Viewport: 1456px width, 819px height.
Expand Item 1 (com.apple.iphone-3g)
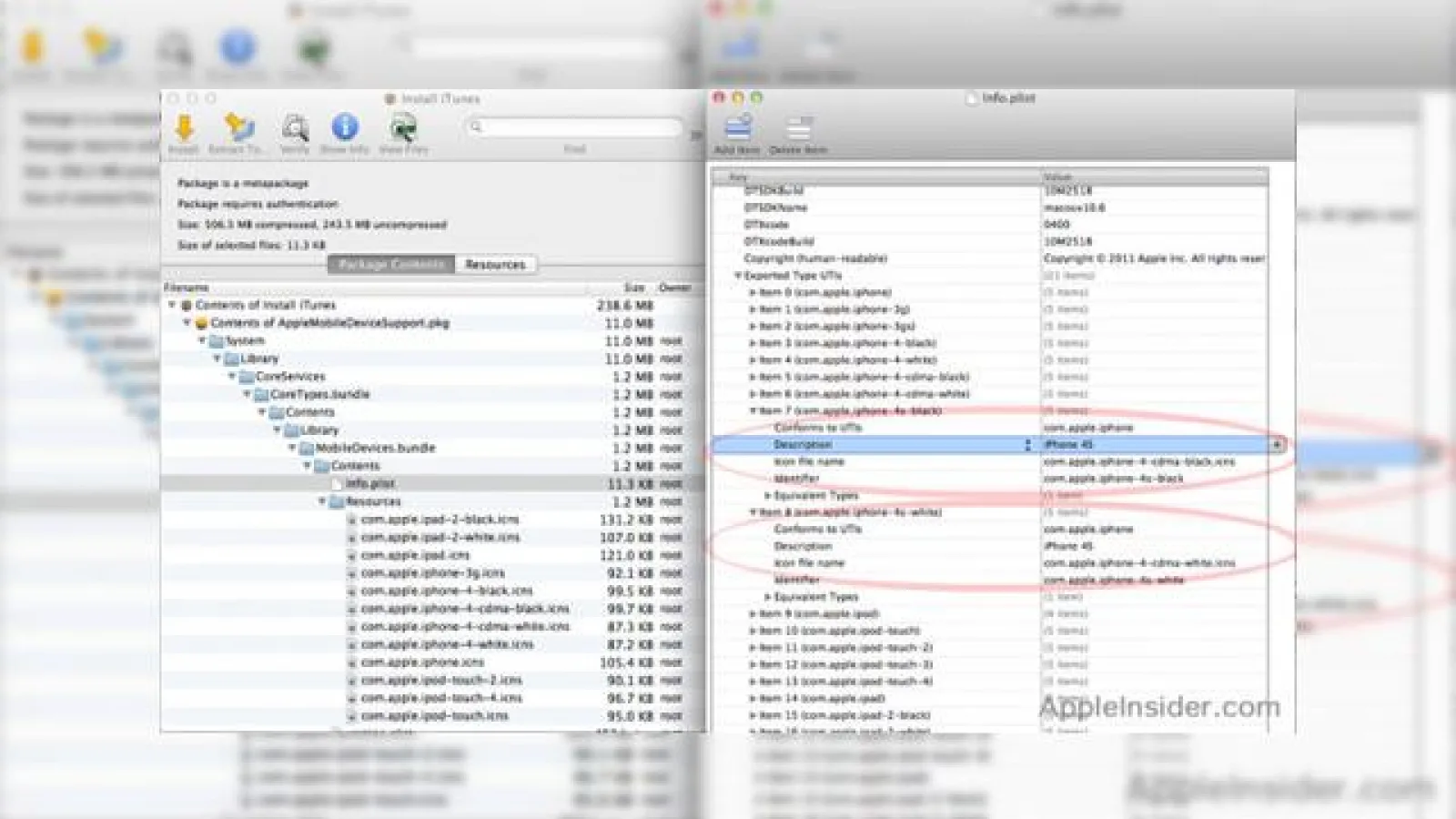753,309
